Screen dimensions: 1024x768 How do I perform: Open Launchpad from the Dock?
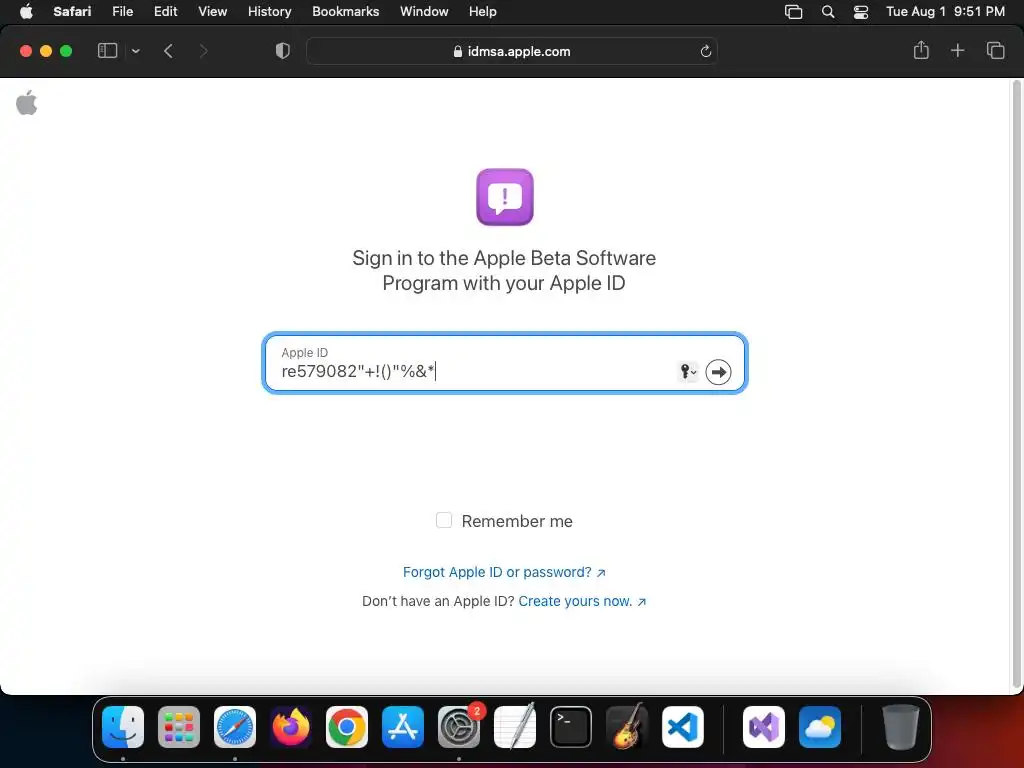click(x=179, y=727)
